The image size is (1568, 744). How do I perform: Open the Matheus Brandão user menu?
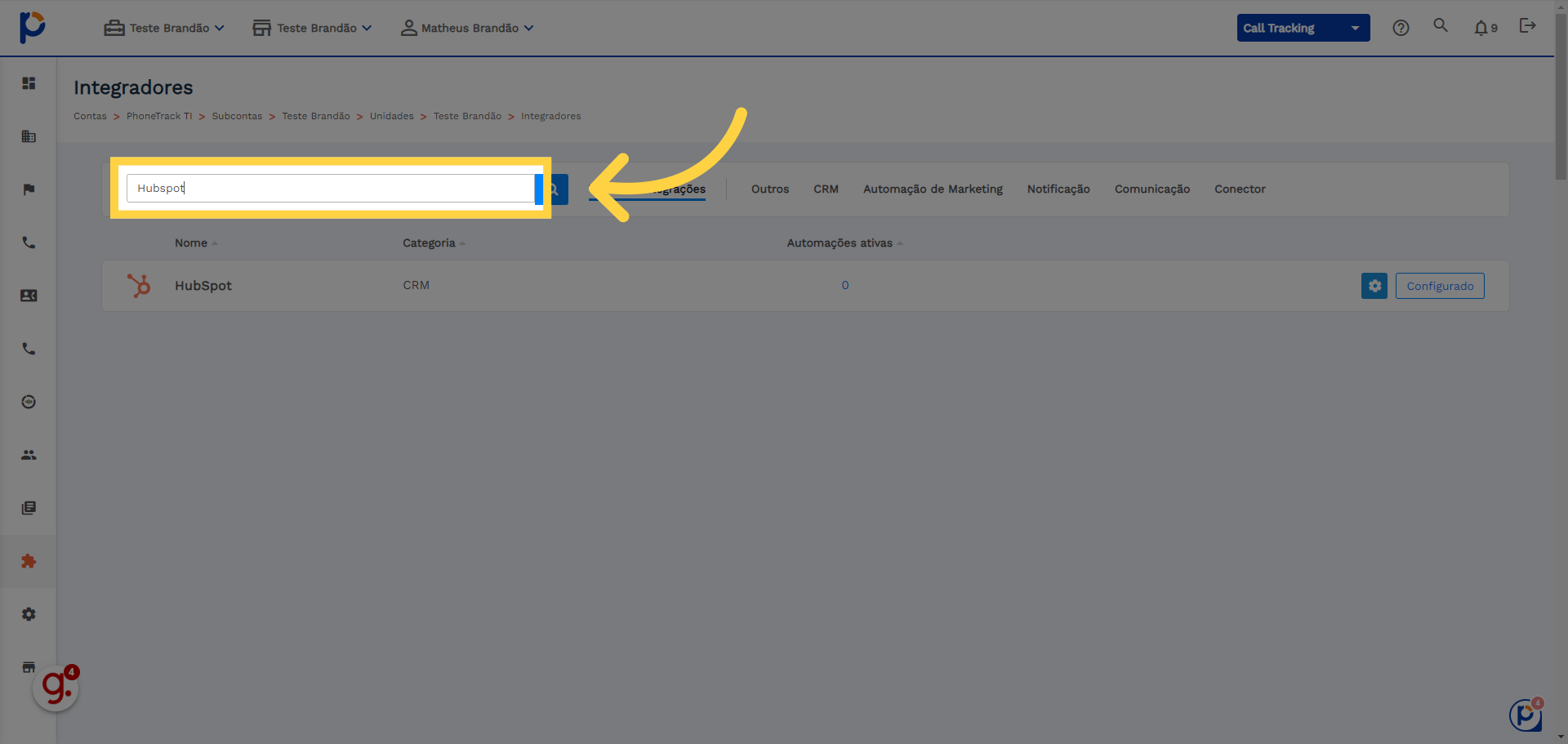pos(467,28)
